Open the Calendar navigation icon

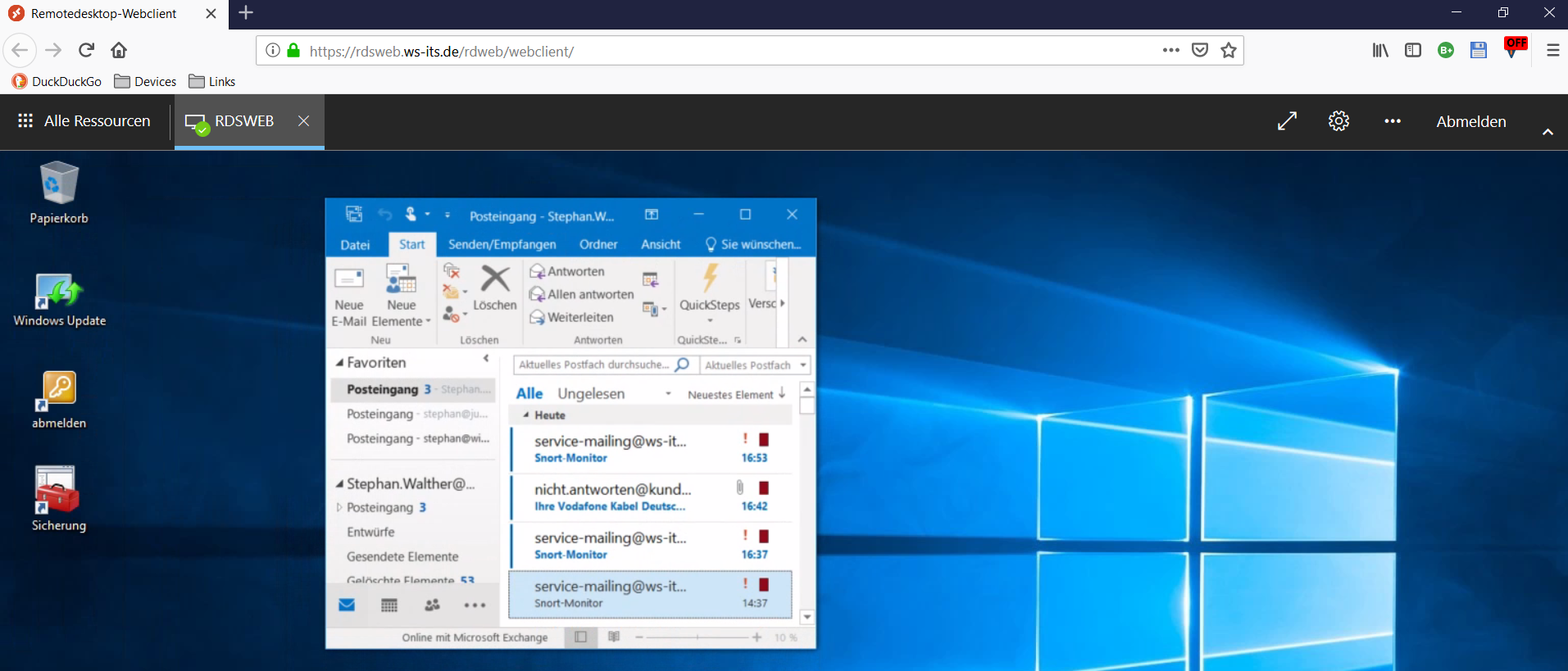[389, 605]
